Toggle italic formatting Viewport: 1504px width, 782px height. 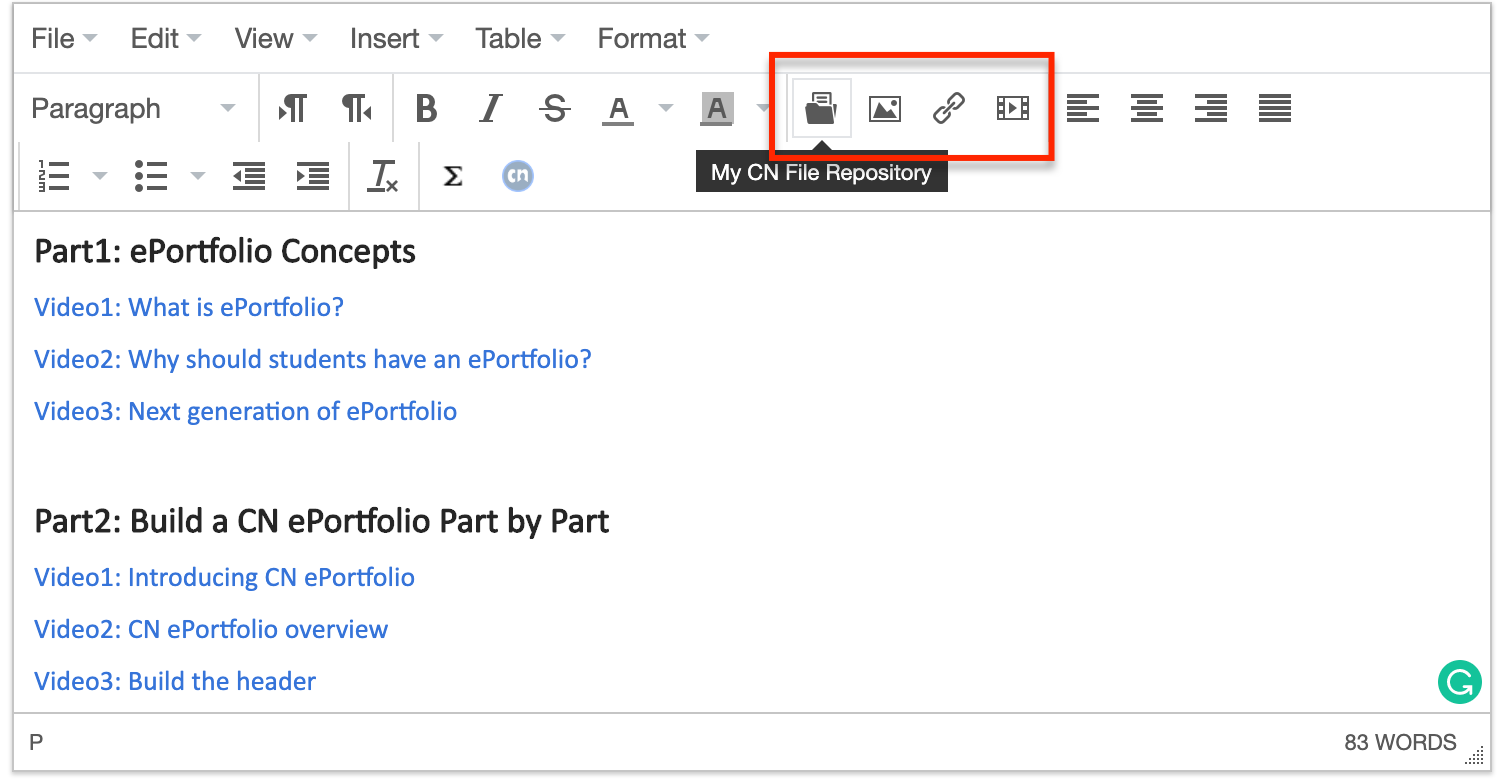click(490, 108)
